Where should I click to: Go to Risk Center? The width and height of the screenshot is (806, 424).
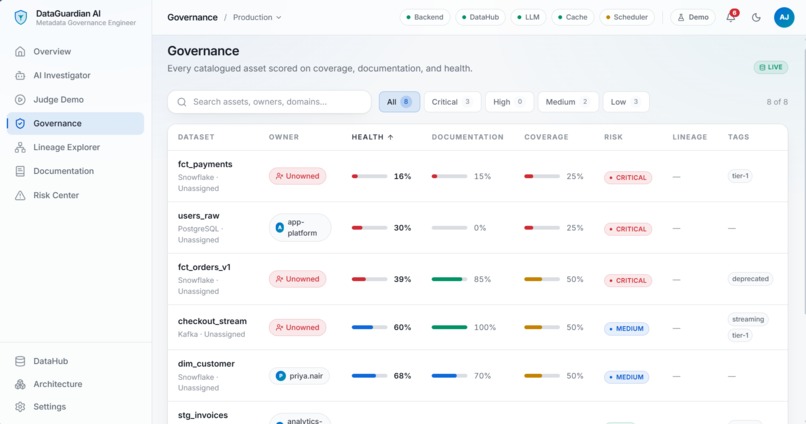[75, 195]
